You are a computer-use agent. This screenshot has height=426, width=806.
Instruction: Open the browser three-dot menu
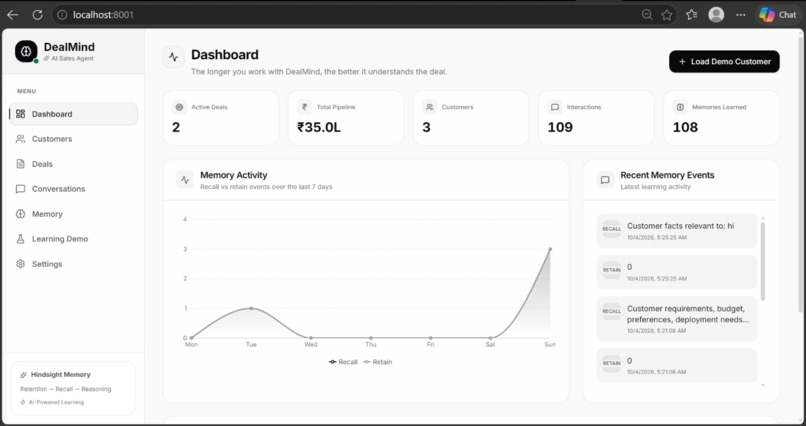click(741, 15)
